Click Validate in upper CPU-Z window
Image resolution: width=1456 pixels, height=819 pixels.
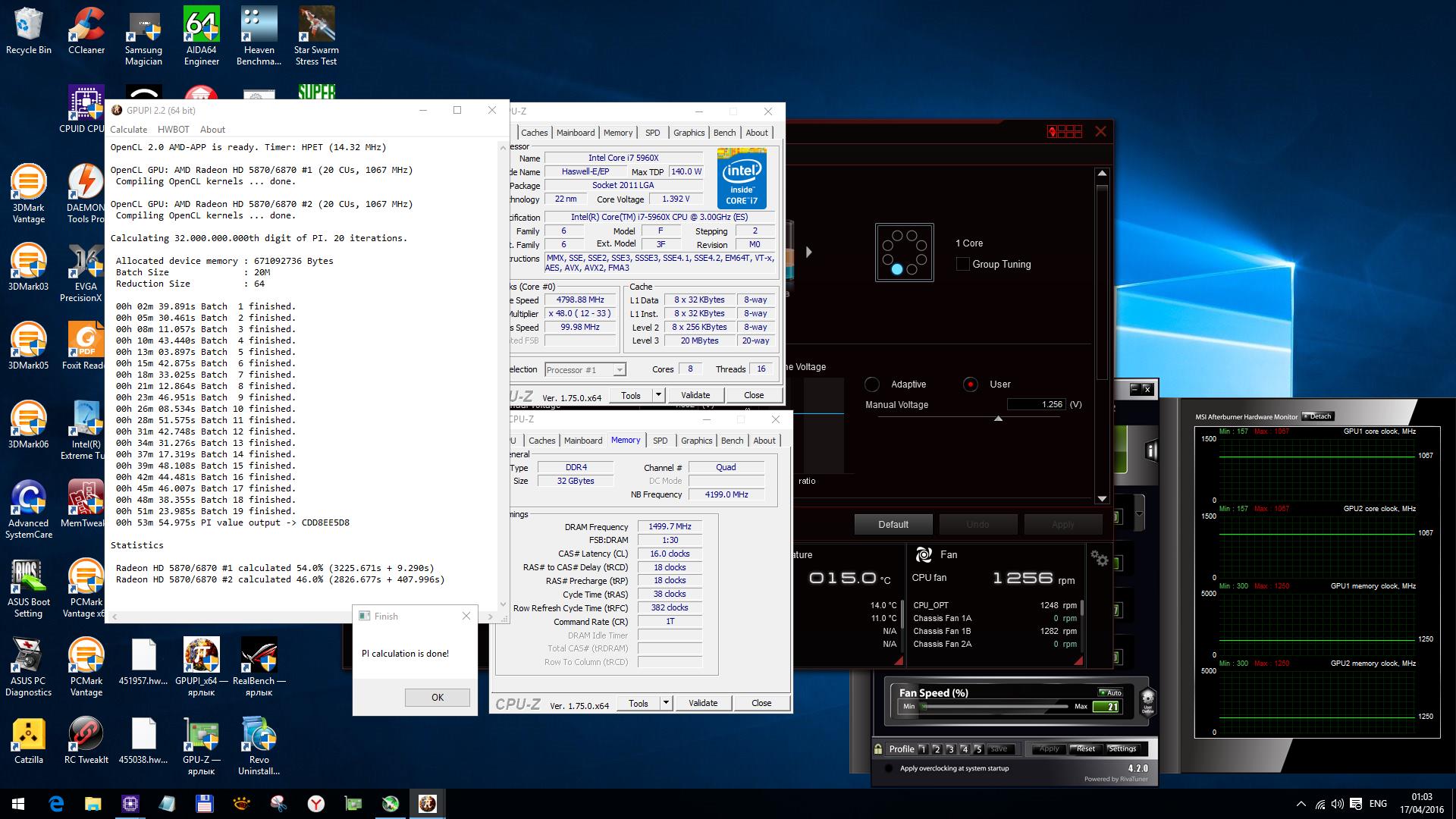point(695,395)
